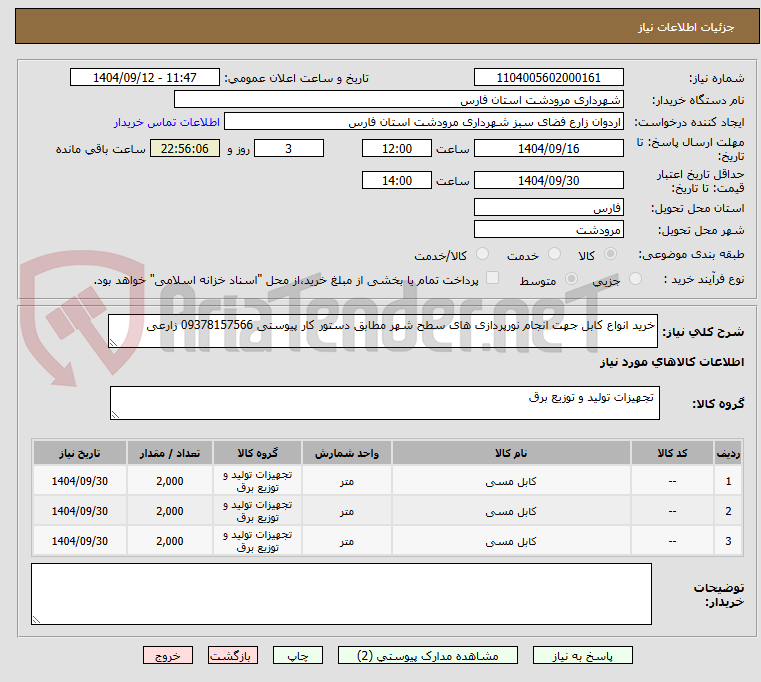Click row number 2 in the table

tap(728, 511)
